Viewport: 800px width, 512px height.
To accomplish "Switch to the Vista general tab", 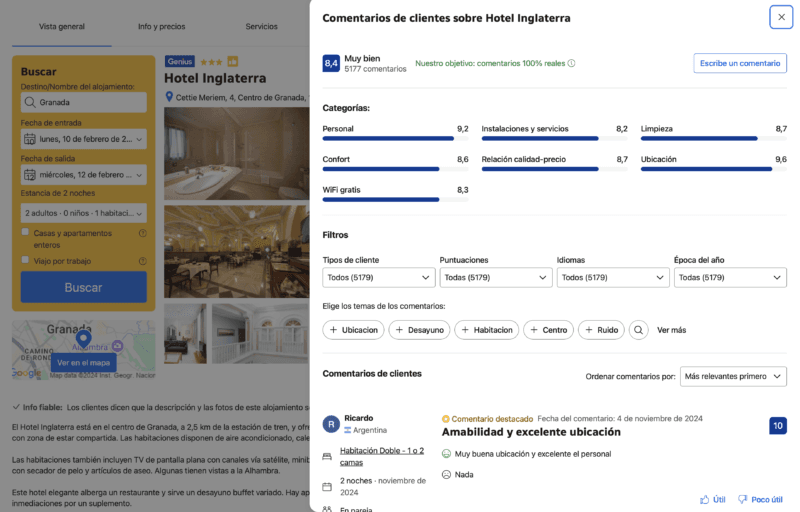I will pos(62,27).
